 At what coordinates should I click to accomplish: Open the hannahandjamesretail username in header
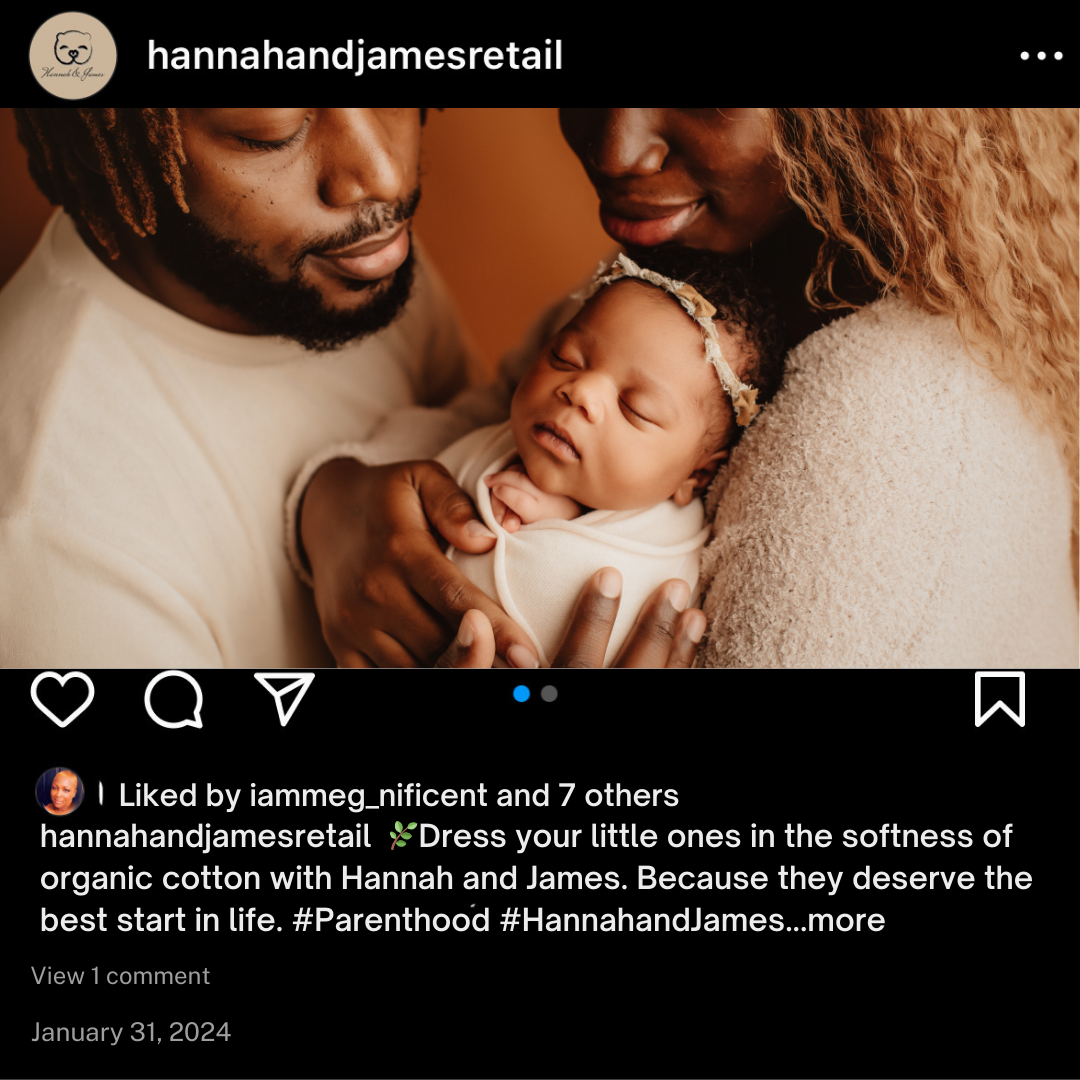355,56
